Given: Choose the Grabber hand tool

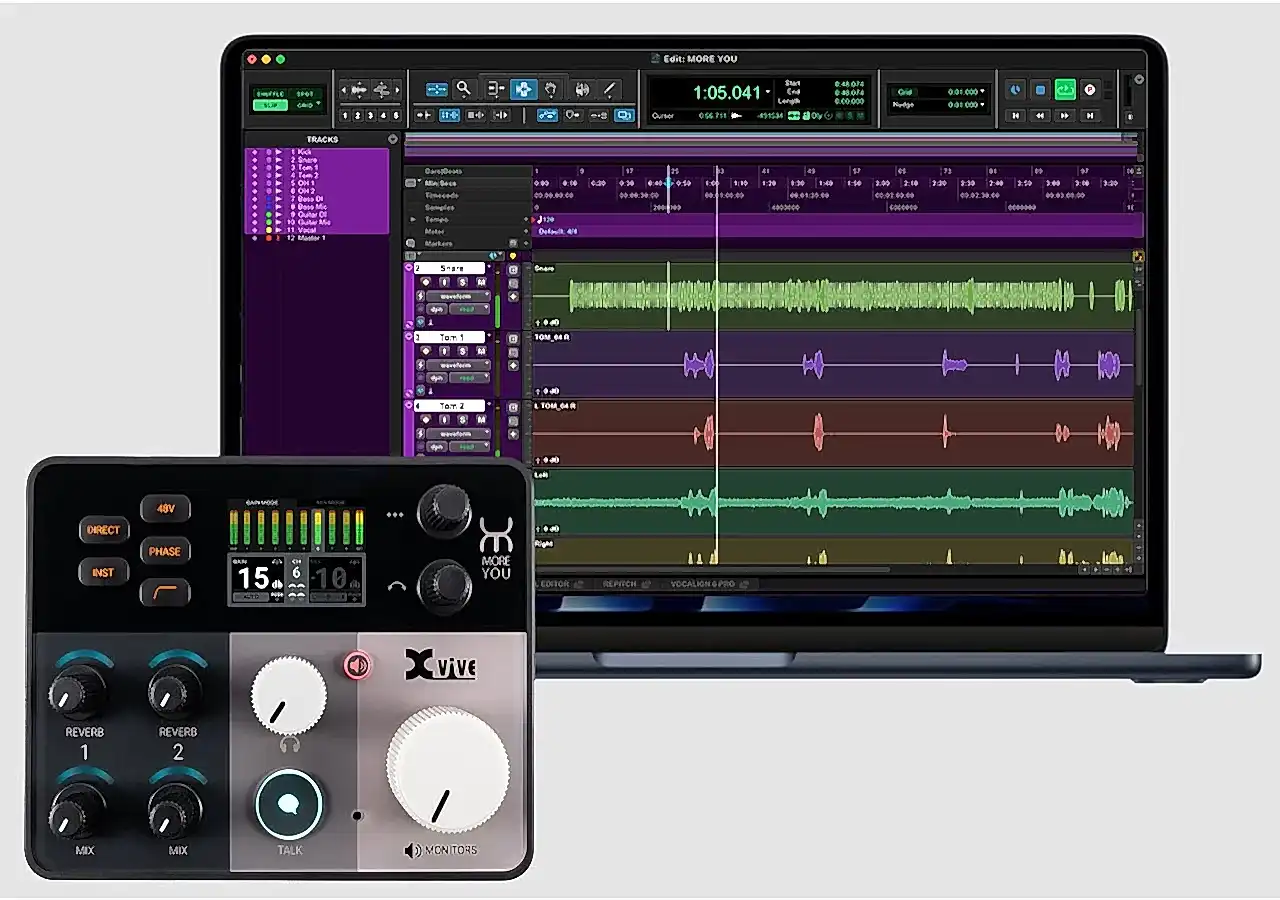Looking at the screenshot, I should pyautogui.click(x=550, y=89).
